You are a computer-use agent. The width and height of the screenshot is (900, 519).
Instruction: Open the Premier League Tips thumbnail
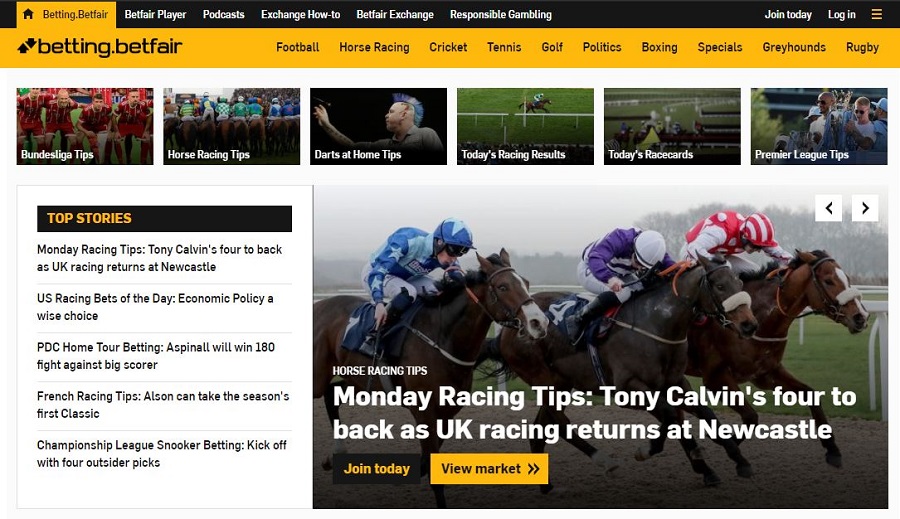point(819,126)
